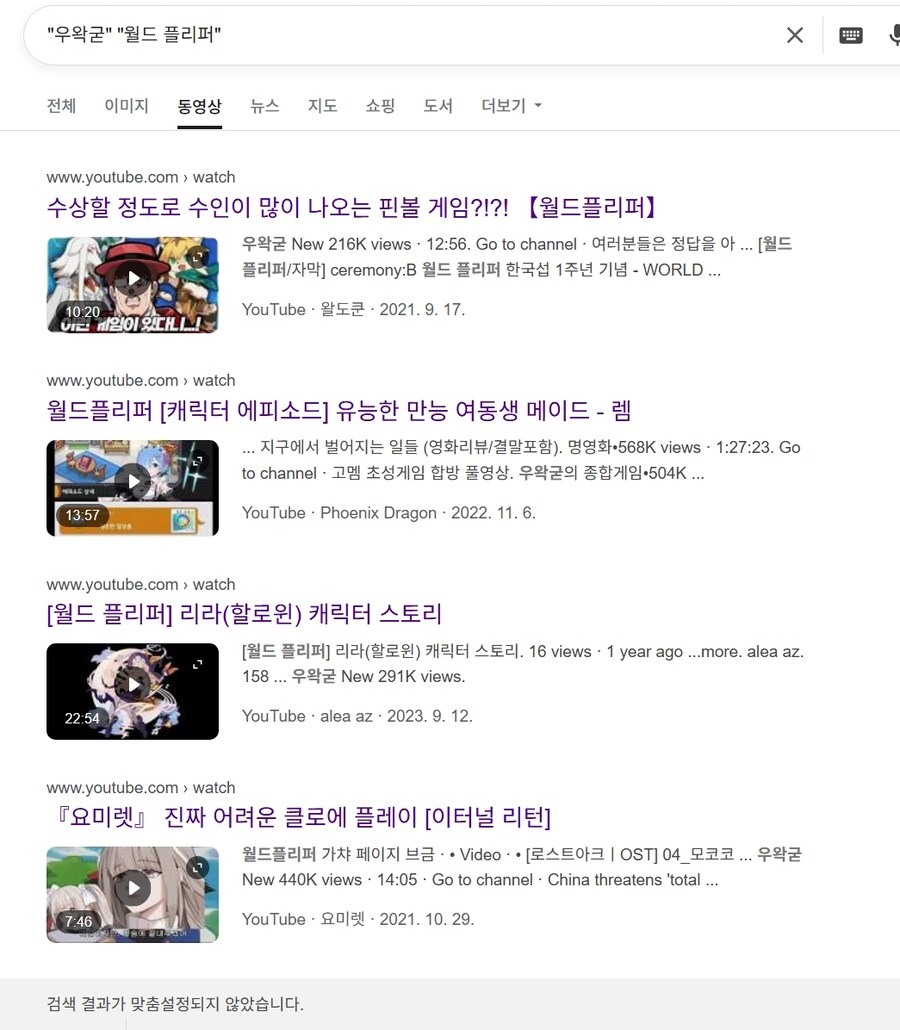
Task: Switch to the 전체 tab
Action: coord(61,106)
